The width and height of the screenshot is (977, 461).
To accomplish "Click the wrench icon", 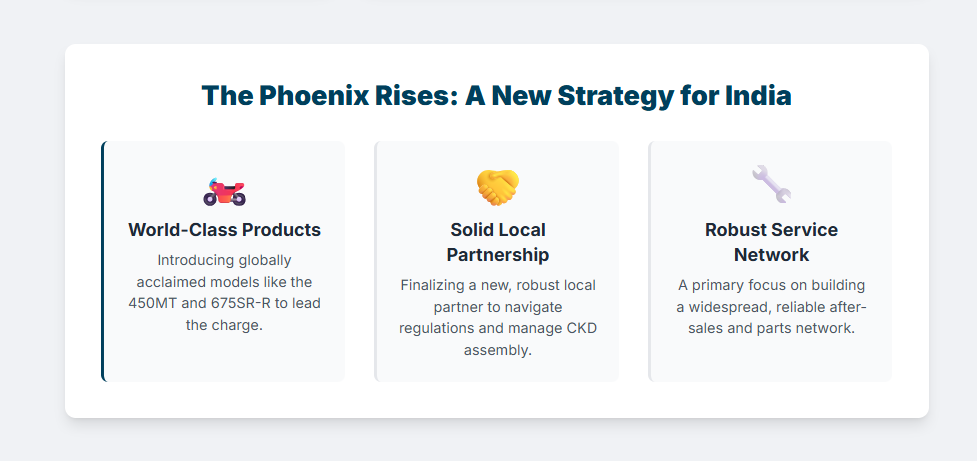I will (x=771, y=185).
